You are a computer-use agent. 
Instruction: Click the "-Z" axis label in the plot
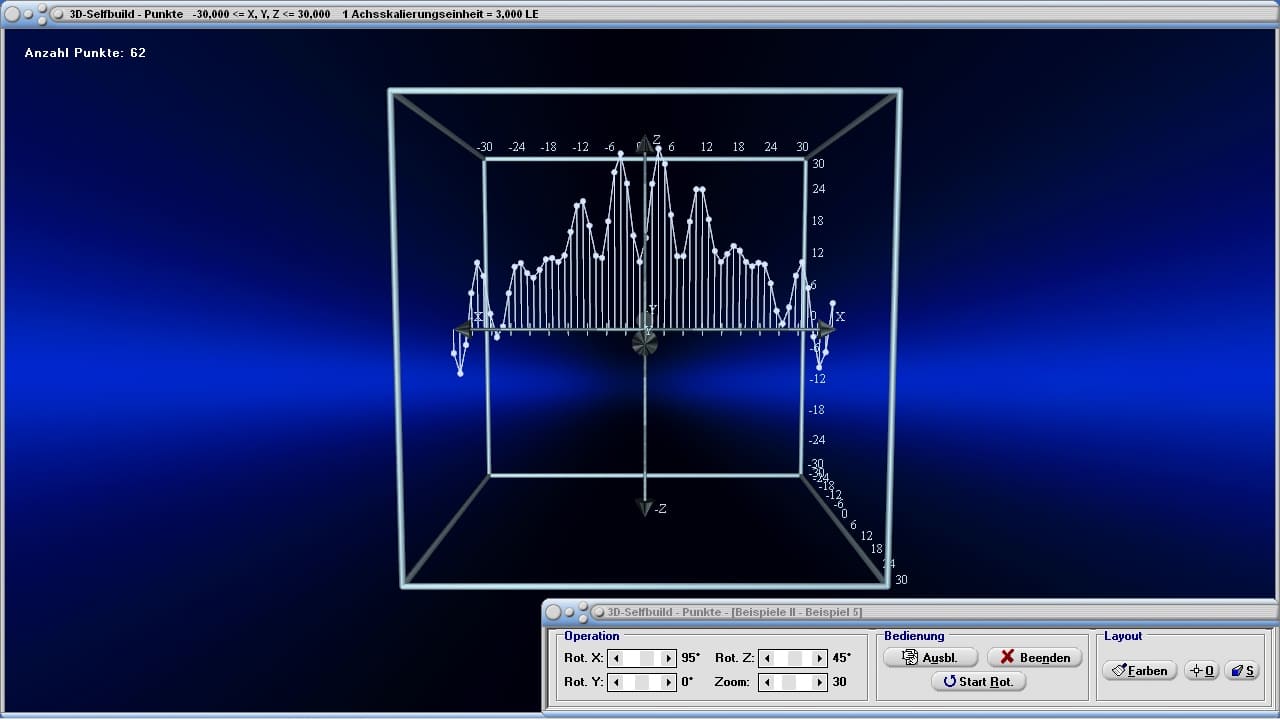click(660, 509)
